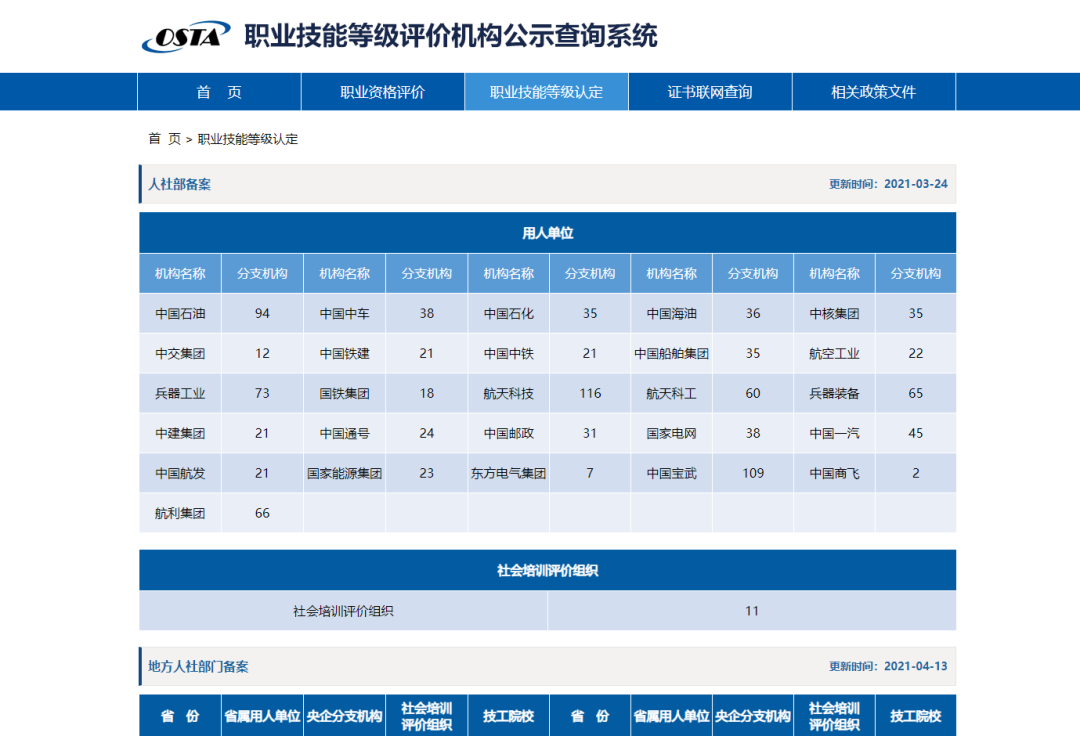Open the 中国中车 organization entry
Screen dimensions: 1080x736
point(344,313)
